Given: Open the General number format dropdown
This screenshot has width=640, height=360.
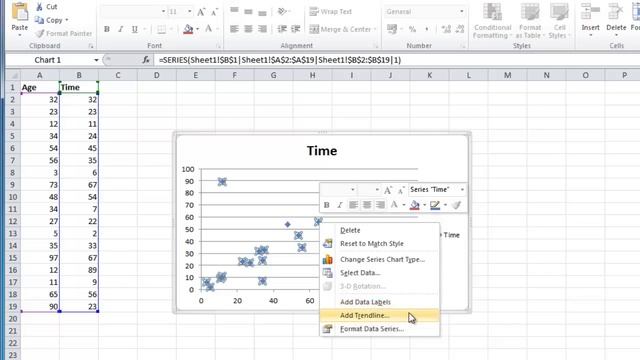Looking at the screenshot, I should pyautogui.click(x=462, y=12).
